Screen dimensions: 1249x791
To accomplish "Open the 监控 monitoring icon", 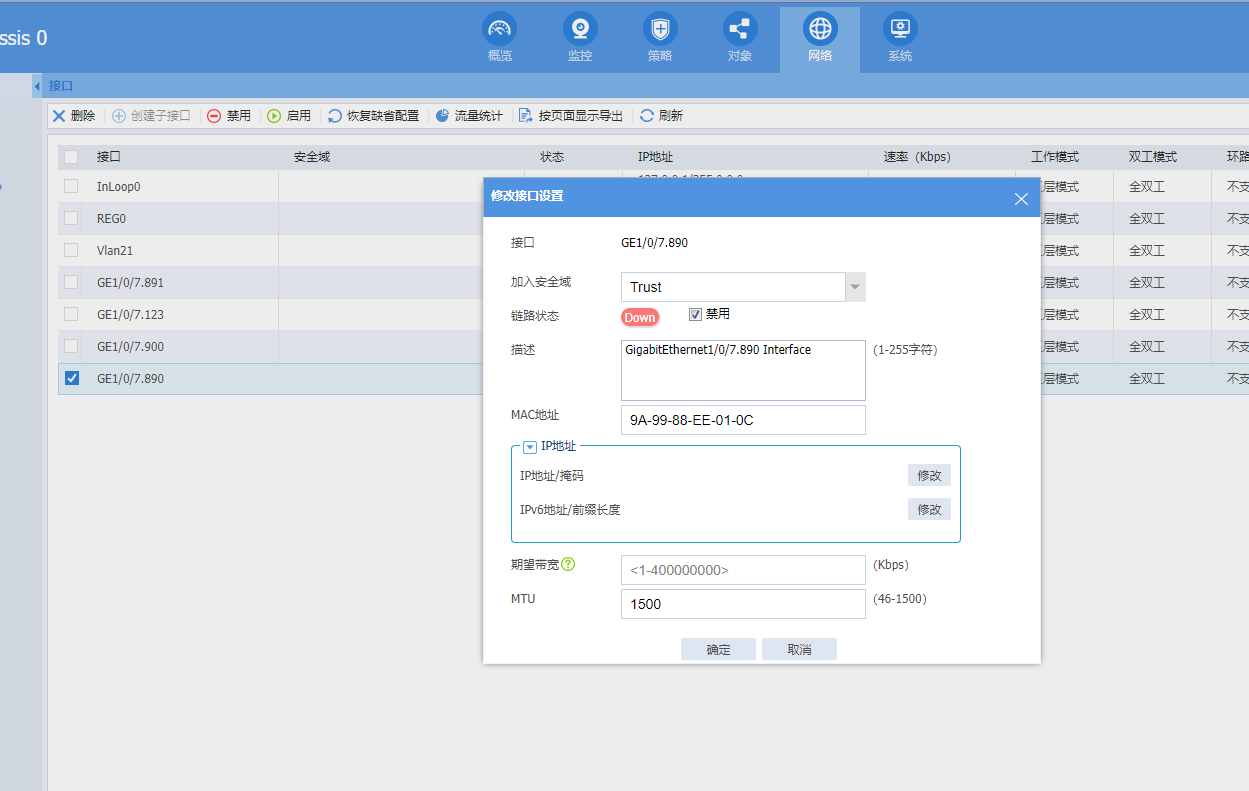I will (580, 28).
